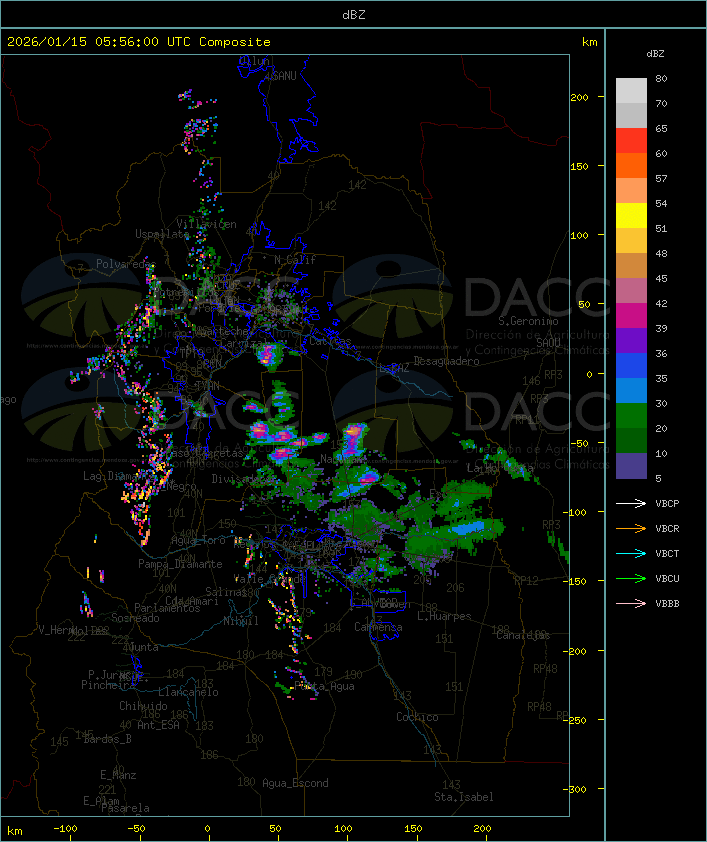This screenshot has height=842, width=707.
Task: Click the green VBCU arrow icon
Action: click(x=631, y=578)
